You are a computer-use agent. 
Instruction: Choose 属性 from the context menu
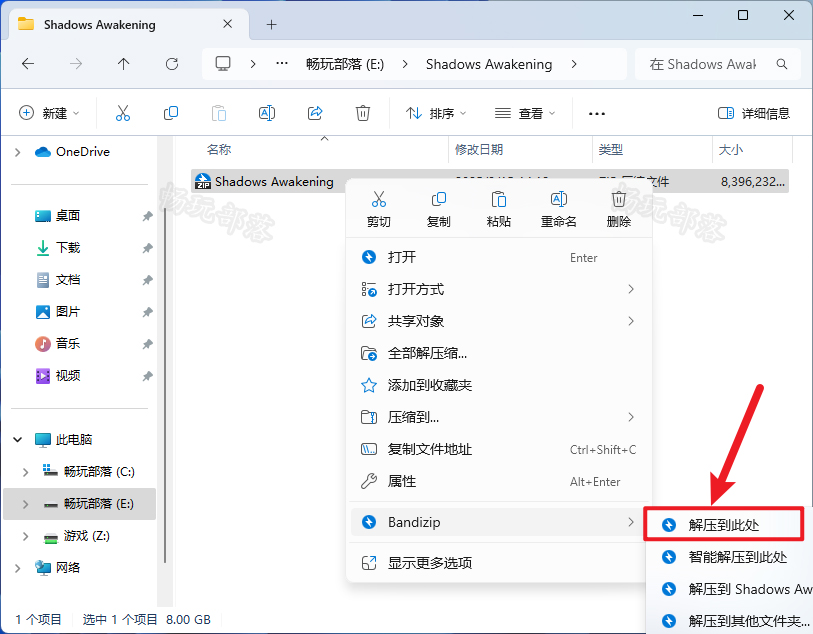coord(498,482)
